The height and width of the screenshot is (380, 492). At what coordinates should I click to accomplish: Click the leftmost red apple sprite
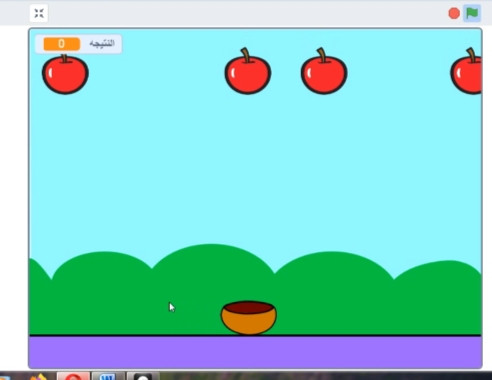65,74
